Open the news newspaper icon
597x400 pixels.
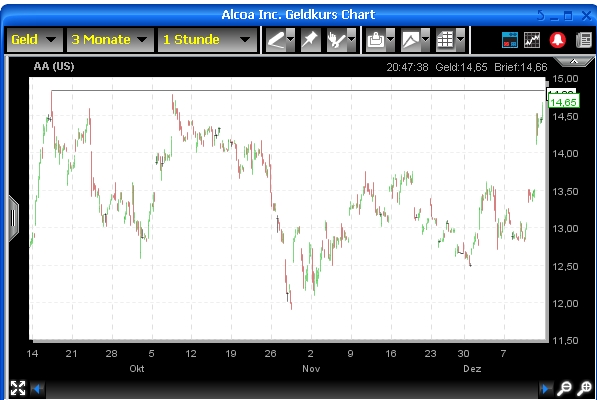pos(584,40)
